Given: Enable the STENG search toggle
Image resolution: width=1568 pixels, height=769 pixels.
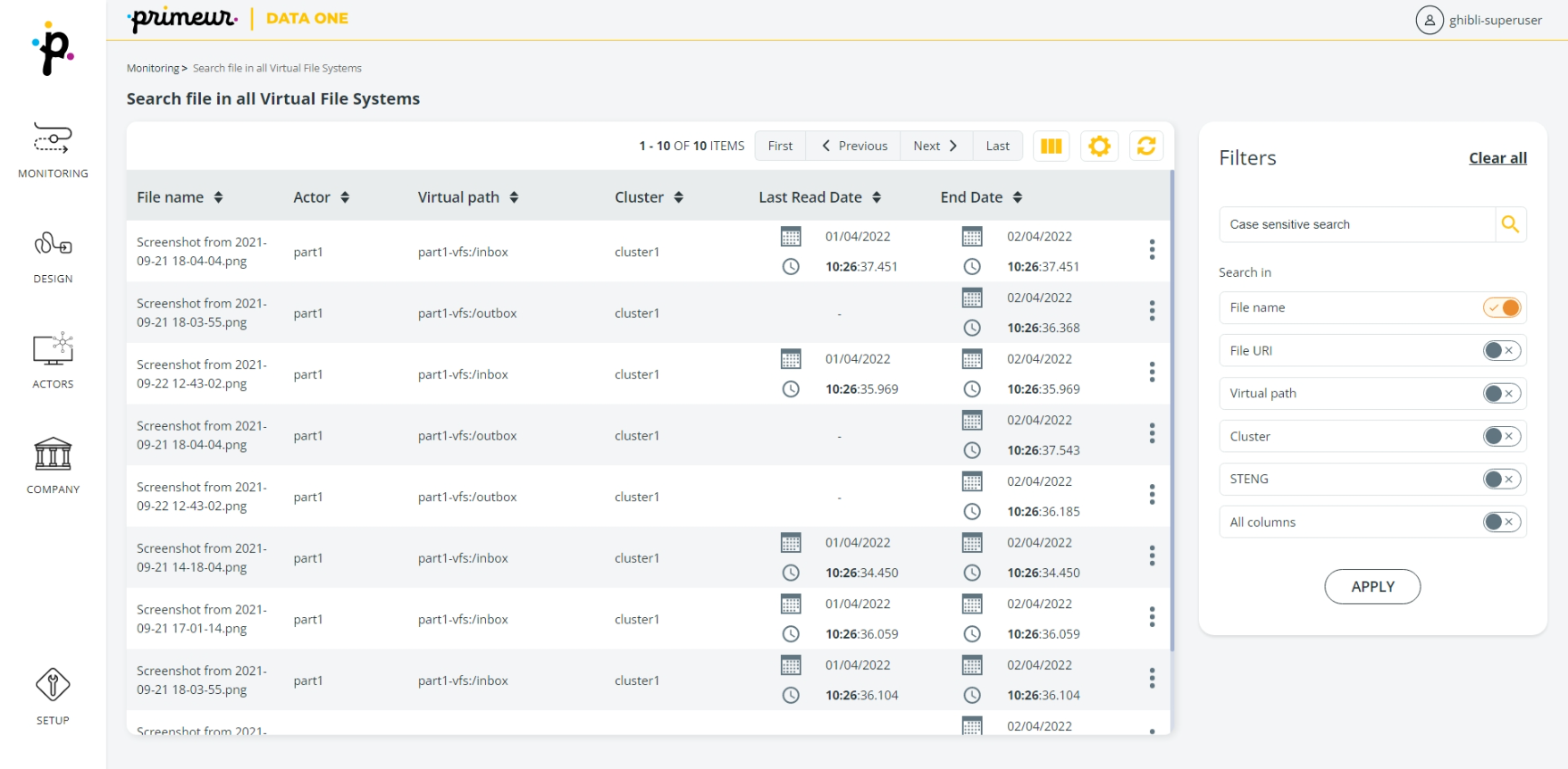Looking at the screenshot, I should pyautogui.click(x=1502, y=479).
